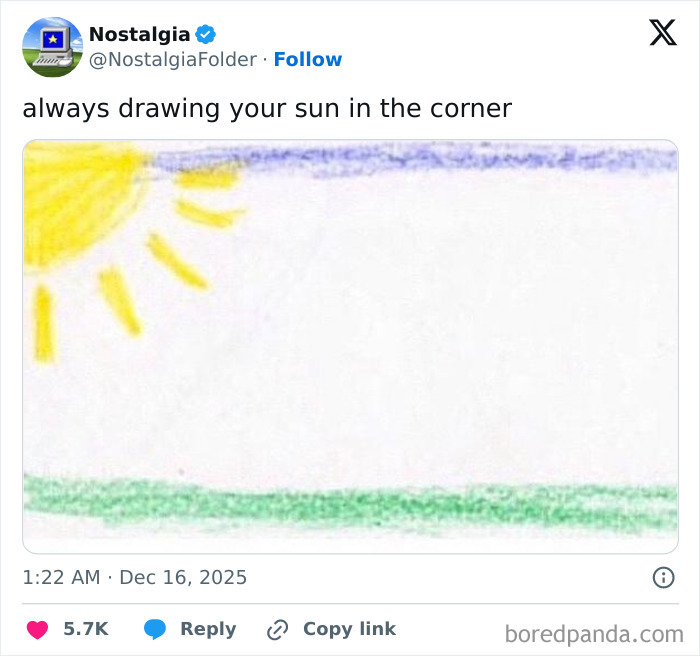Viewport: 700px width, 656px height.
Task: Click the chain link icon
Action: [x=277, y=630]
